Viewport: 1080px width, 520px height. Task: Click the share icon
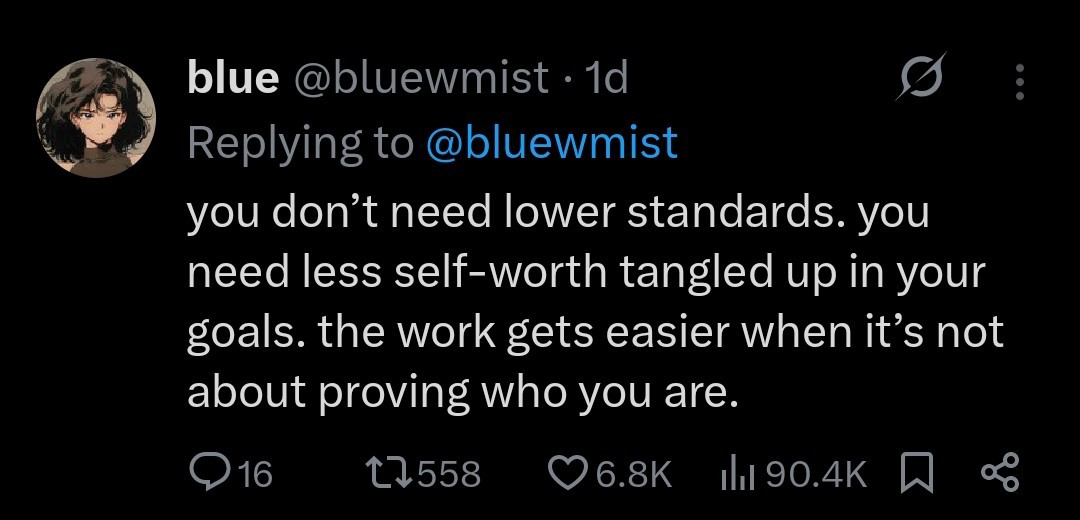(x=1000, y=472)
